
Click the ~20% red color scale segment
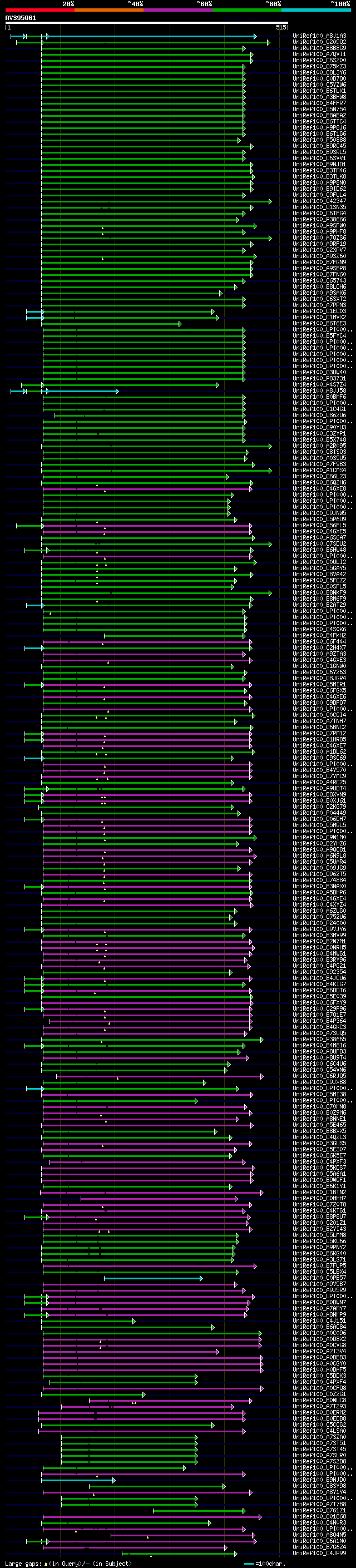(x=39, y=11)
